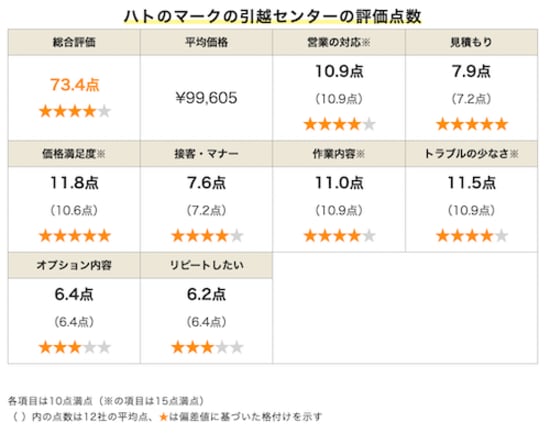550x433 pixels.
Task: Click the star rating under トラブルの少なさ
Action: point(472,235)
